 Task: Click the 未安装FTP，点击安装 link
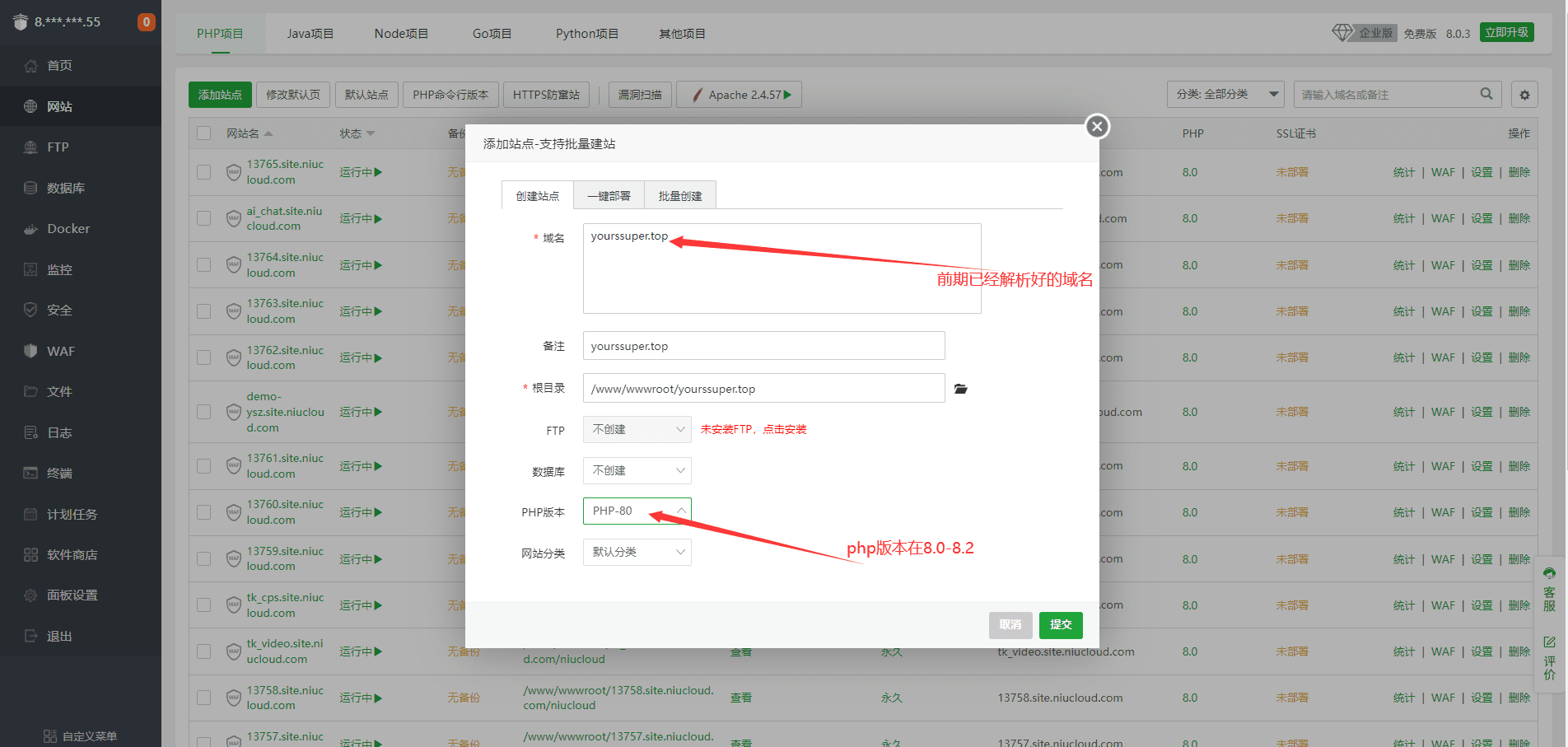(753, 429)
